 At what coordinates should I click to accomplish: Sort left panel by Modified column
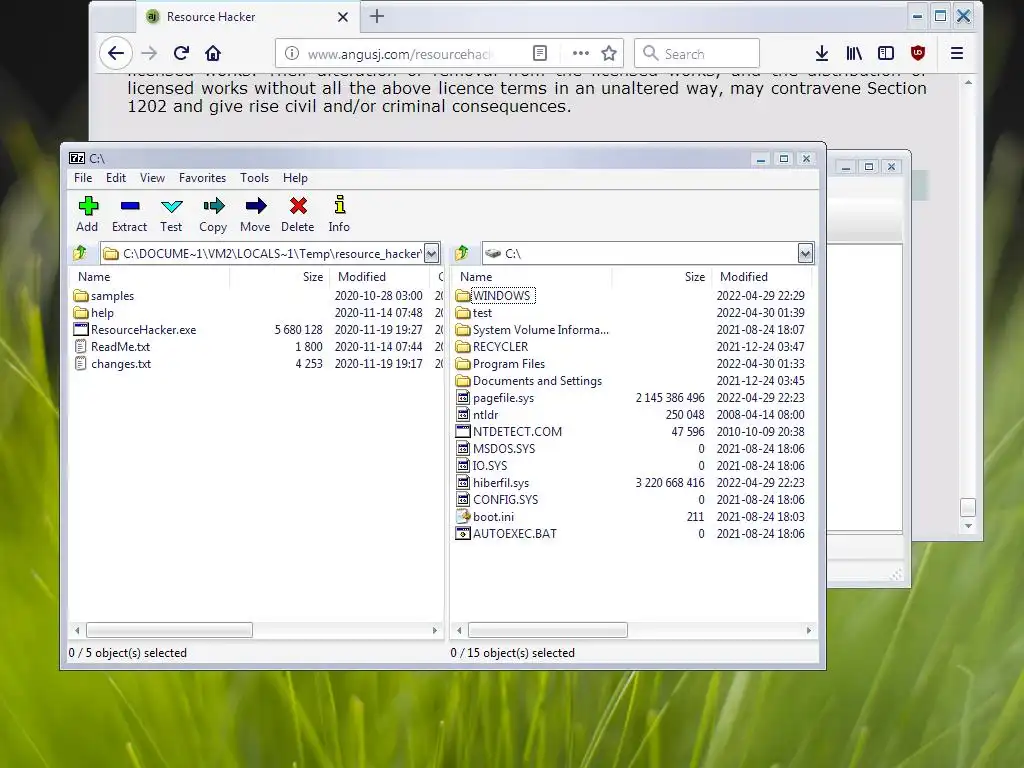379,277
